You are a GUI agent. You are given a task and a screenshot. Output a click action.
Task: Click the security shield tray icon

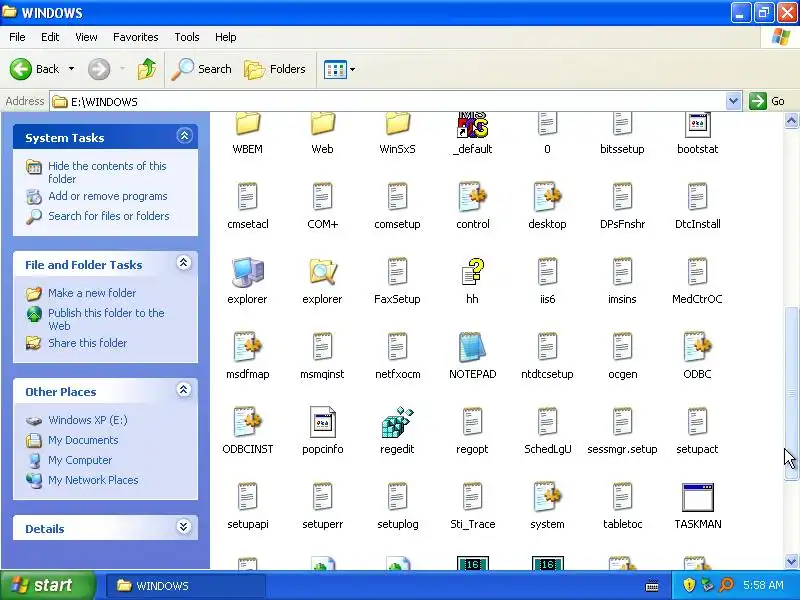[x=689, y=585]
